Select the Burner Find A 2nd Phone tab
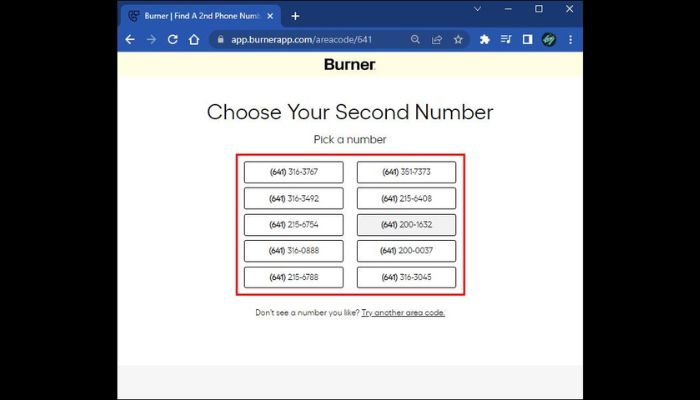 tap(200, 17)
